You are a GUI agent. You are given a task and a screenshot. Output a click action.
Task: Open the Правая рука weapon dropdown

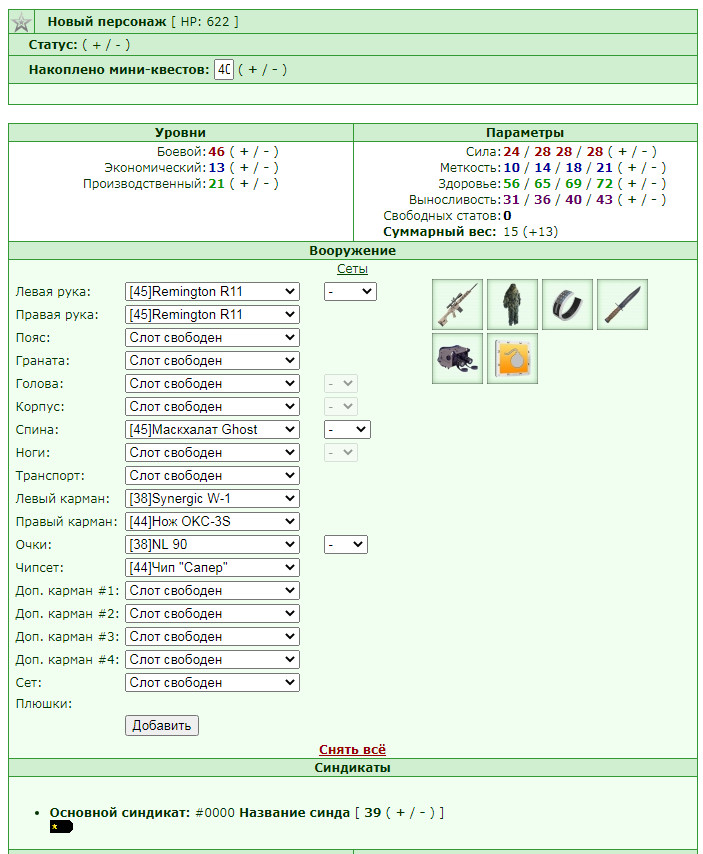point(212,314)
